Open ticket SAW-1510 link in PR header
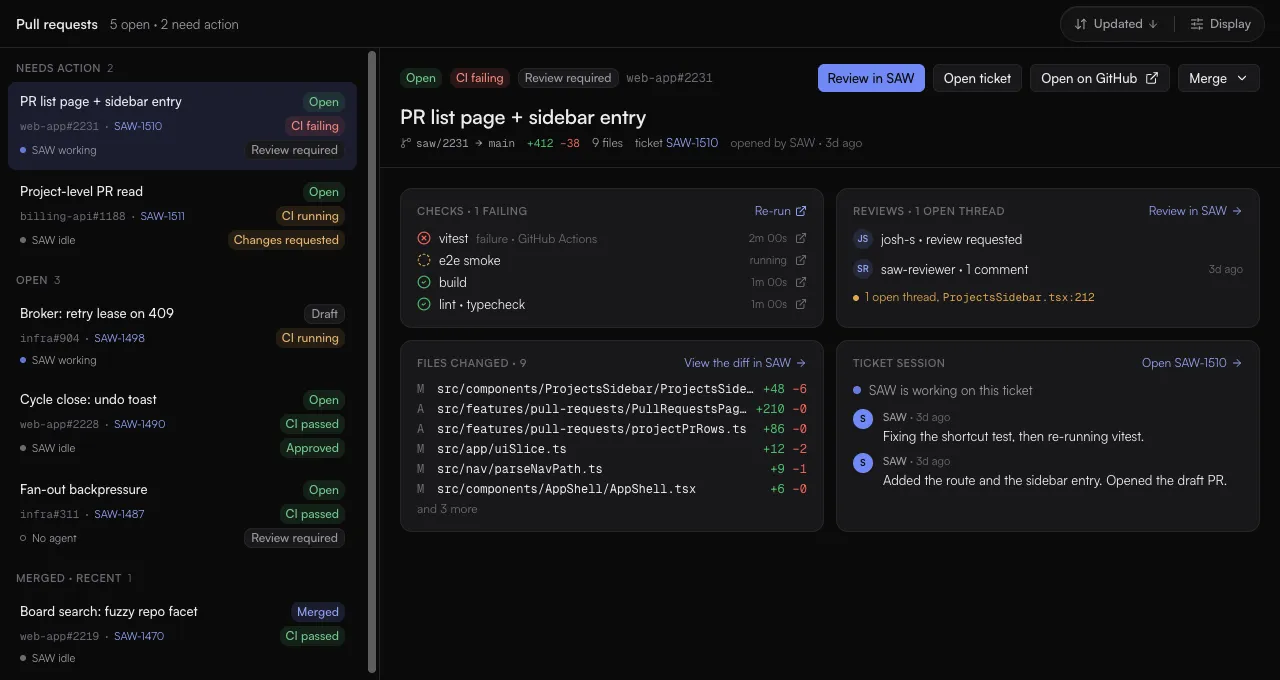1280x680 pixels. click(692, 143)
